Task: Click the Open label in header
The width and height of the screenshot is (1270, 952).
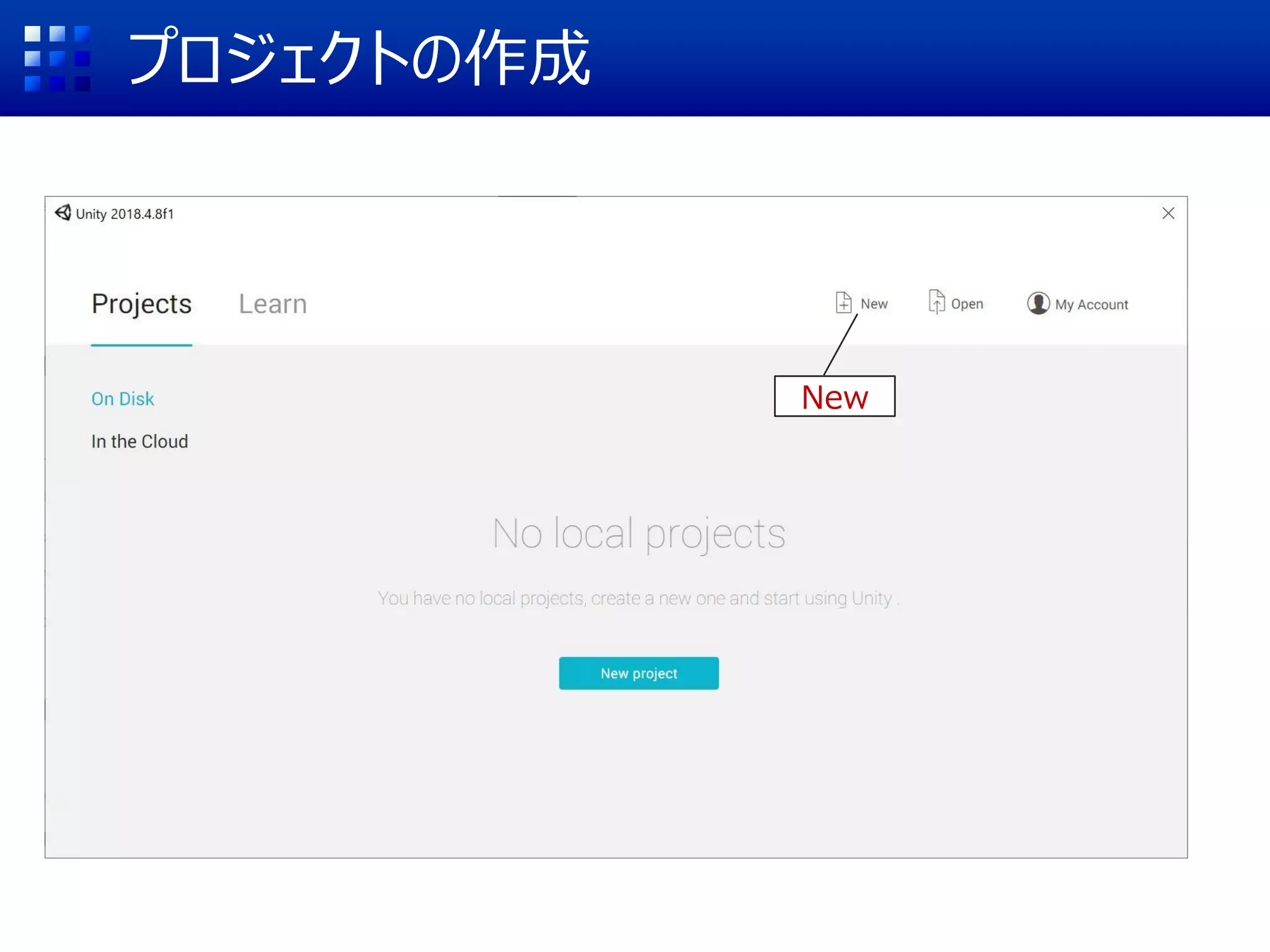Action: click(x=967, y=304)
